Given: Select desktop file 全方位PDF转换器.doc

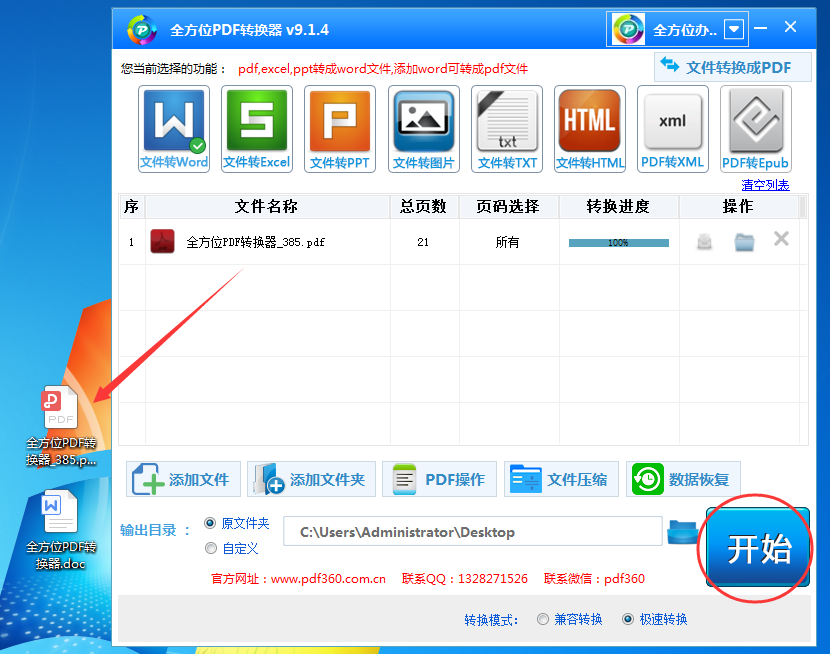Looking at the screenshot, I should tap(61, 530).
